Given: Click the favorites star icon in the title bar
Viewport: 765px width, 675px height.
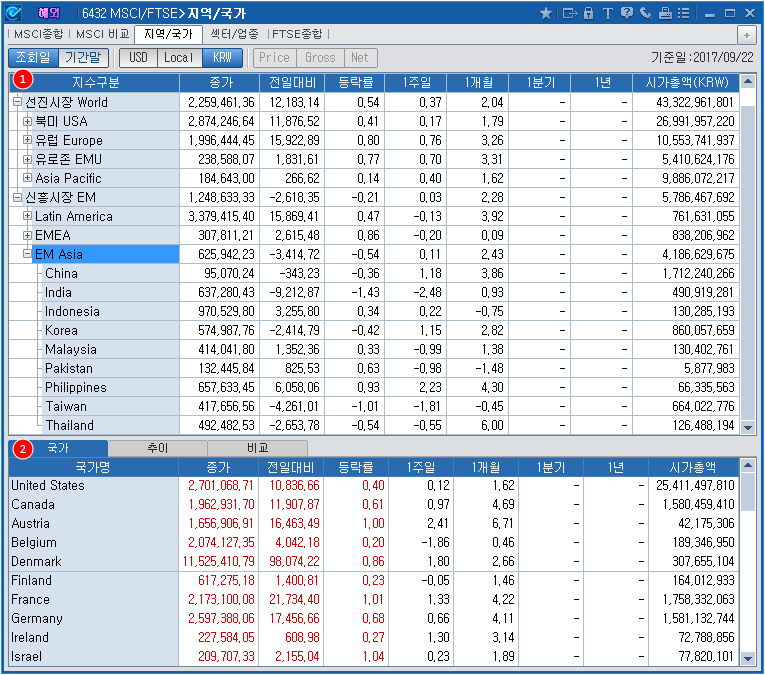Looking at the screenshot, I should point(546,13).
